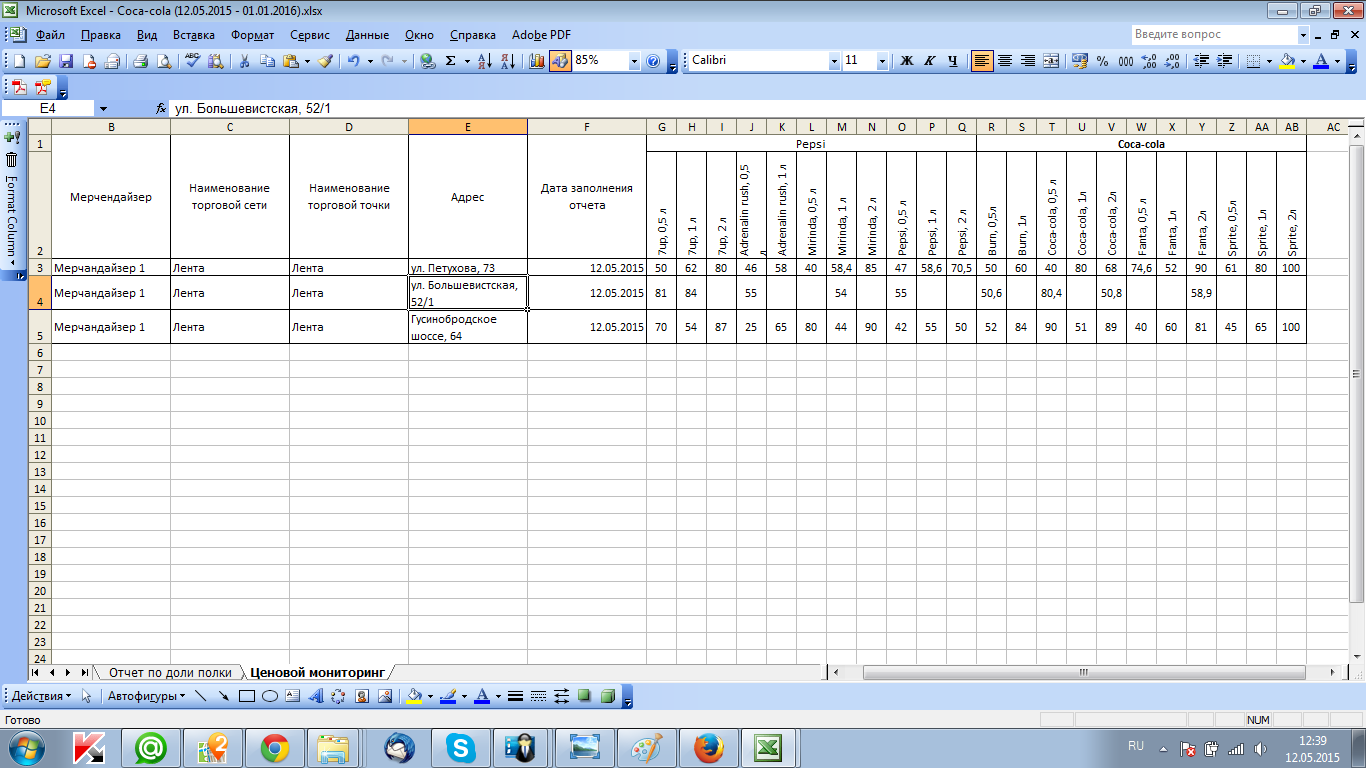Click the Merge and Center icon
Viewport: 1366px width, 768px height.
click(x=1051, y=61)
